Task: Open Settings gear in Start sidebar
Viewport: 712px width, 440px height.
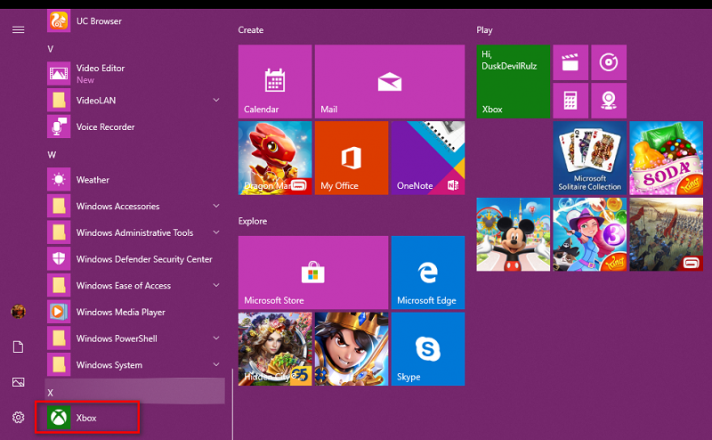Action: pyautogui.click(x=18, y=417)
